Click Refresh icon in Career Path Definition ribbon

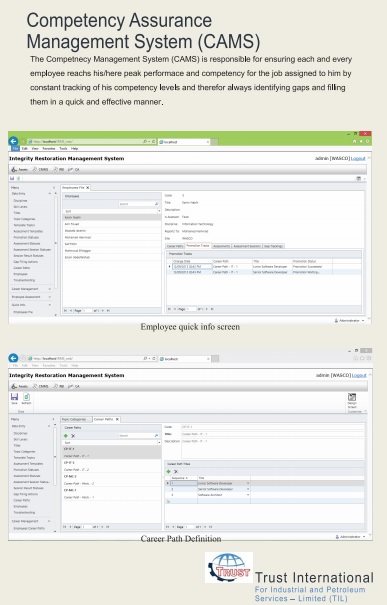(x=26, y=398)
